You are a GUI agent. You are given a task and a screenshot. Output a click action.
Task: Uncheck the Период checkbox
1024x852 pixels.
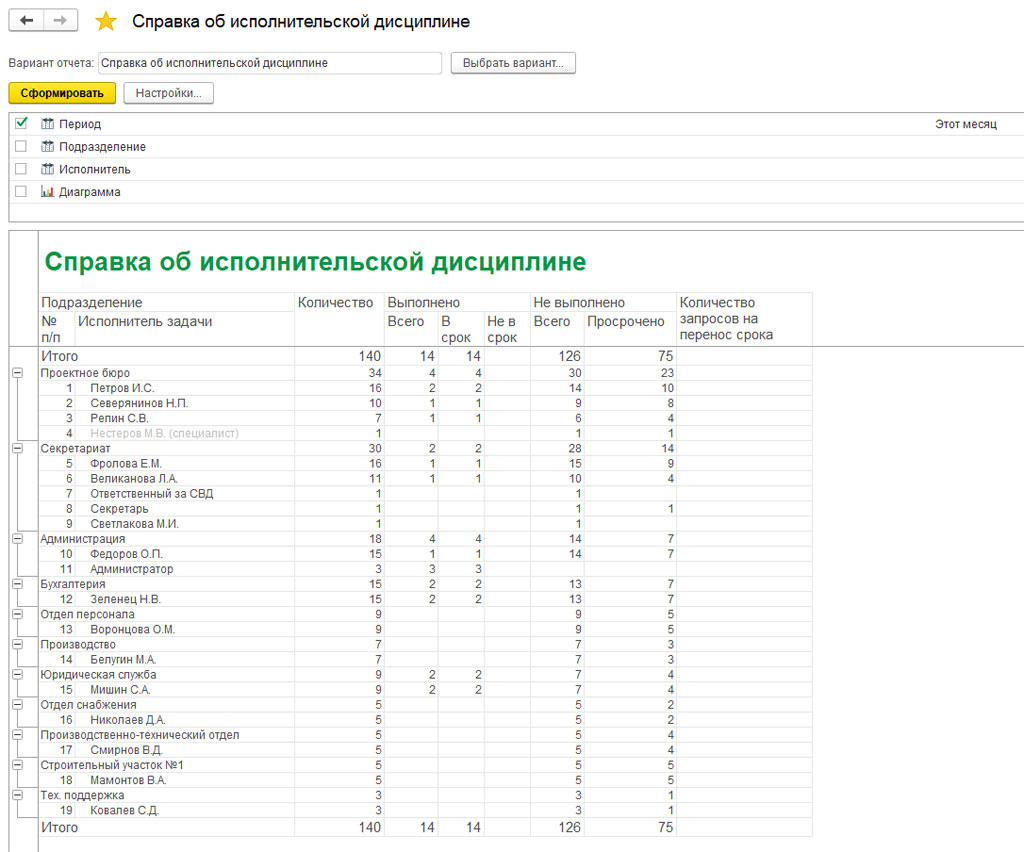pyautogui.click(x=21, y=124)
